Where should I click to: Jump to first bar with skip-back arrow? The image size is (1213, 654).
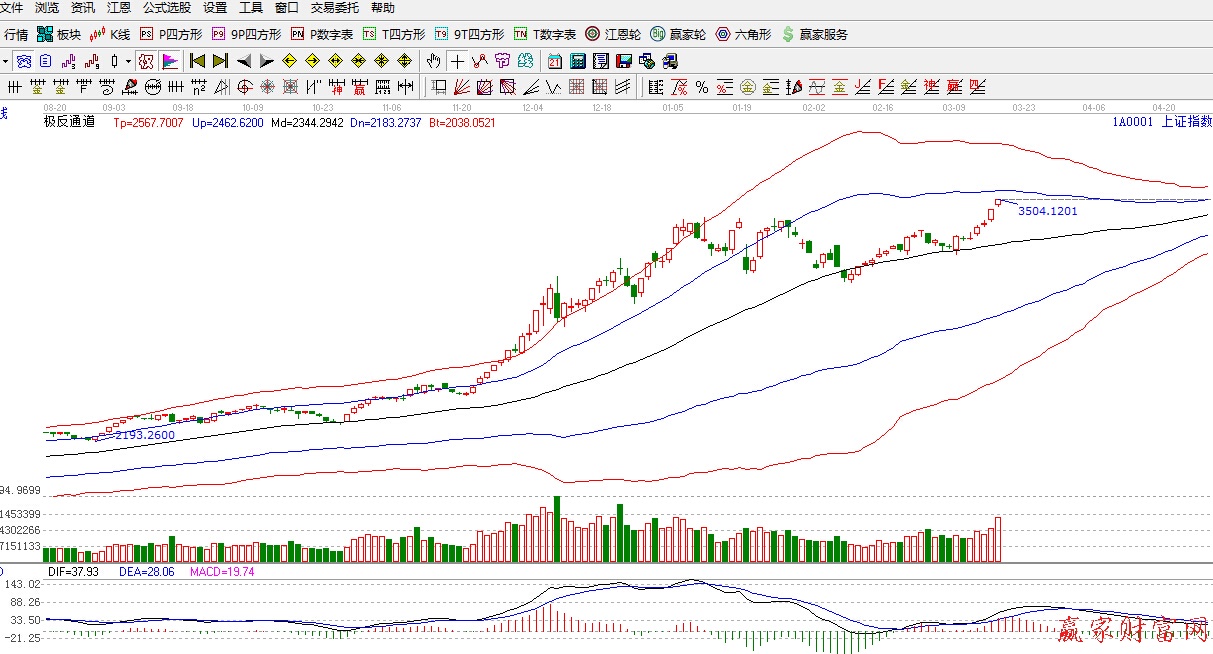pyautogui.click(x=198, y=61)
